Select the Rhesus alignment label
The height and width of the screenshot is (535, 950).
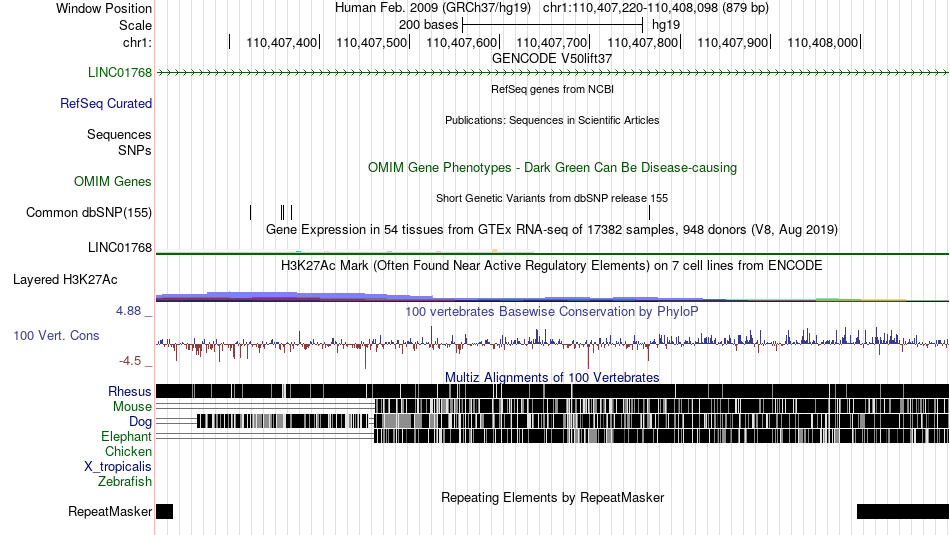(130, 391)
